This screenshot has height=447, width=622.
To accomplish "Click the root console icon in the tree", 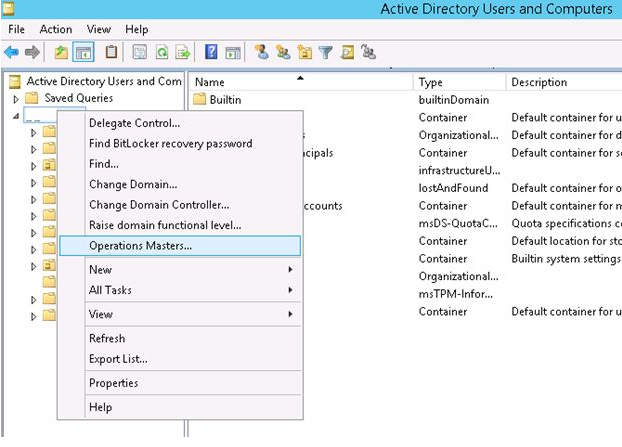I will (x=15, y=81).
